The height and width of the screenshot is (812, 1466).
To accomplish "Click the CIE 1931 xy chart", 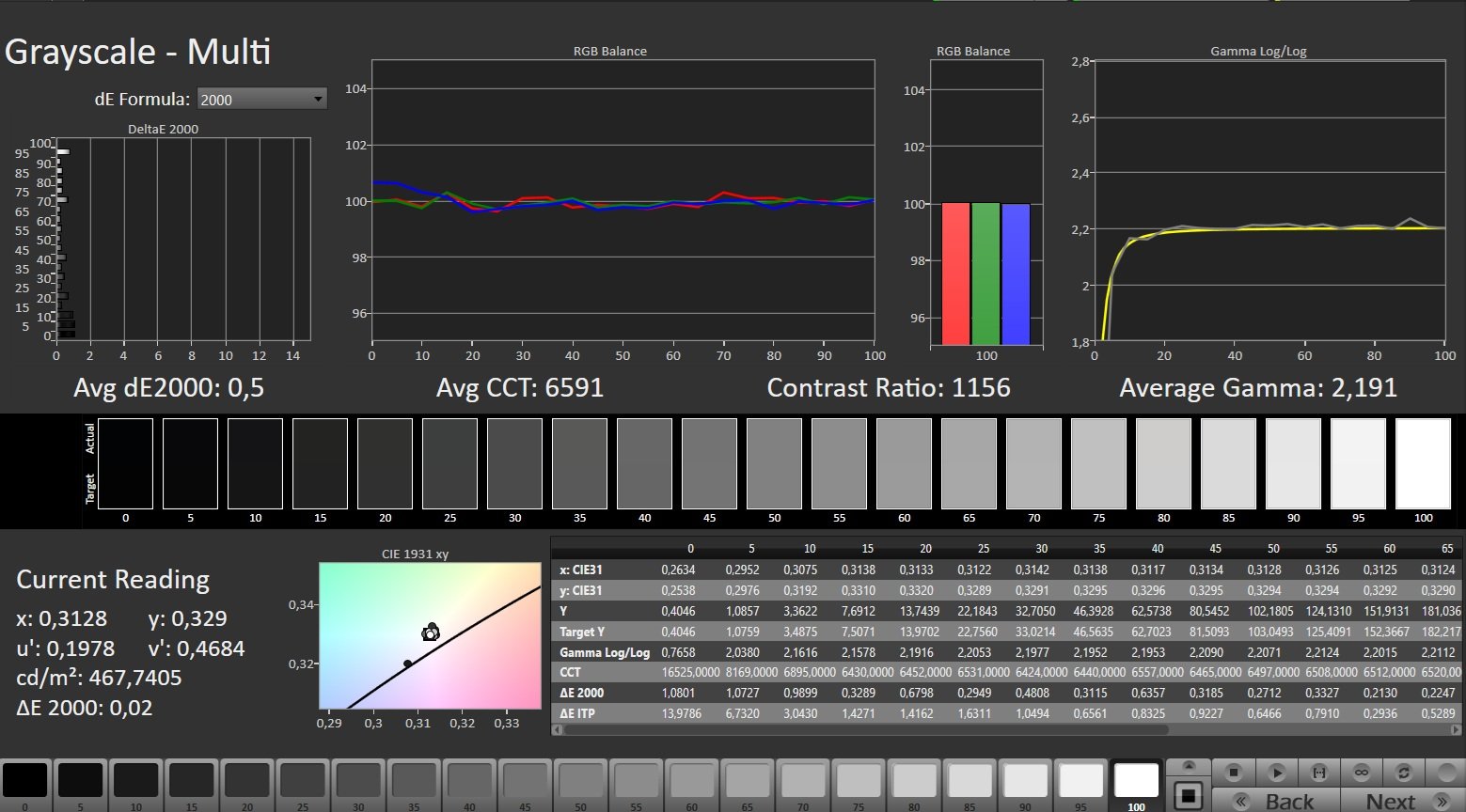I will tap(430, 635).
